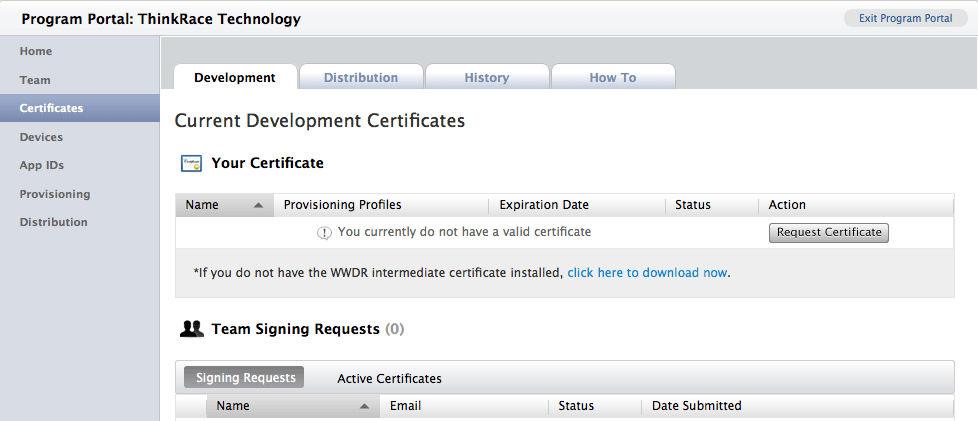Show the Active Certificates sub-tab
The width and height of the screenshot is (978, 421).
(389, 379)
